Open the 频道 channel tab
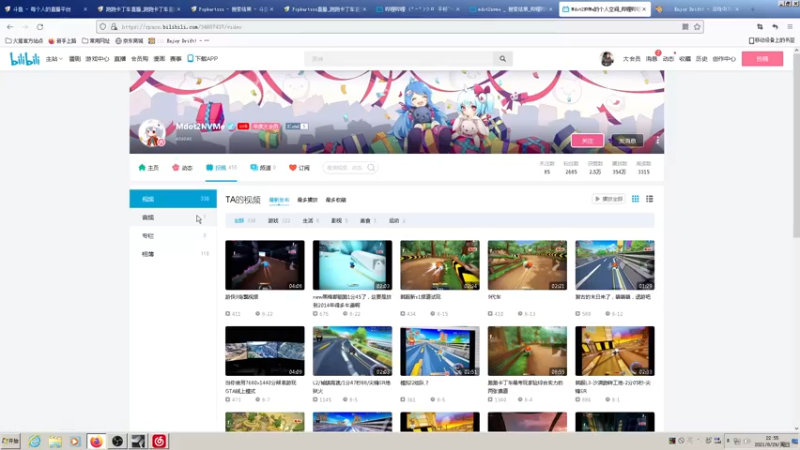Image resolution: width=800 pixels, height=450 pixels. pyautogui.click(x=263, y=167)
